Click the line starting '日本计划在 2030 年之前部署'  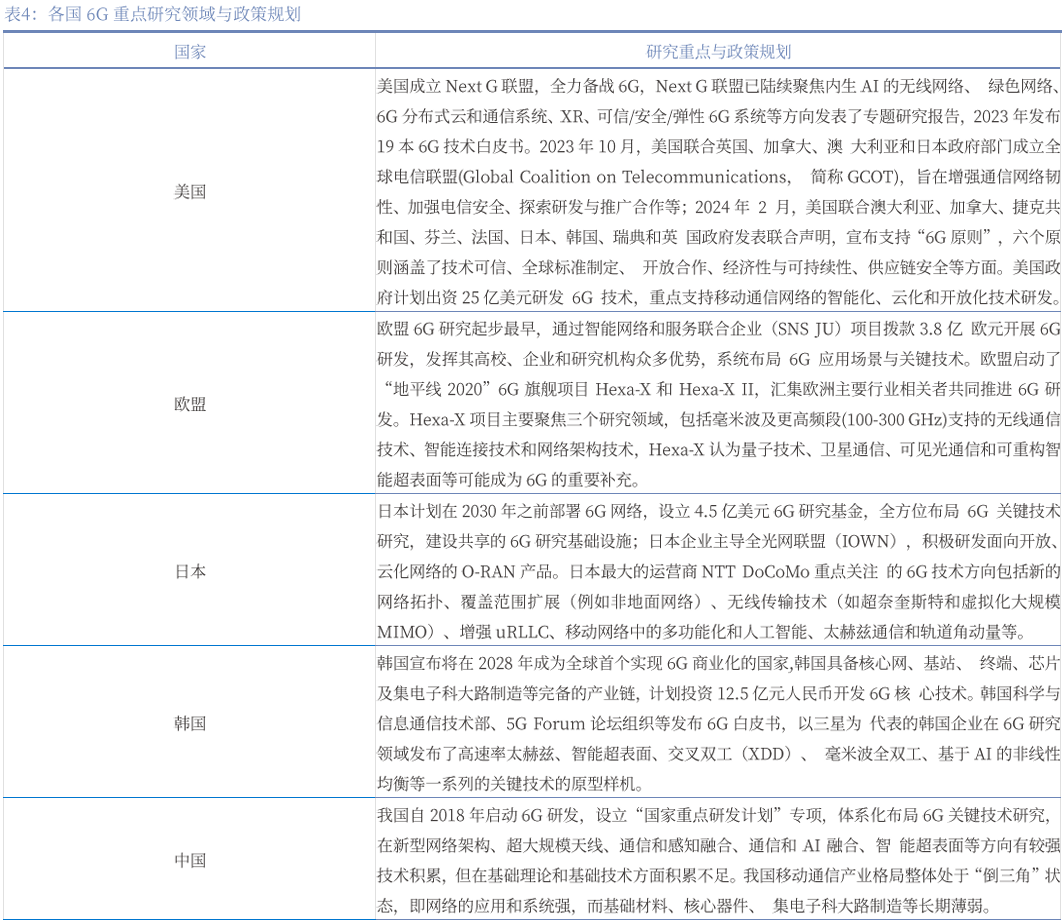point(719,511)
